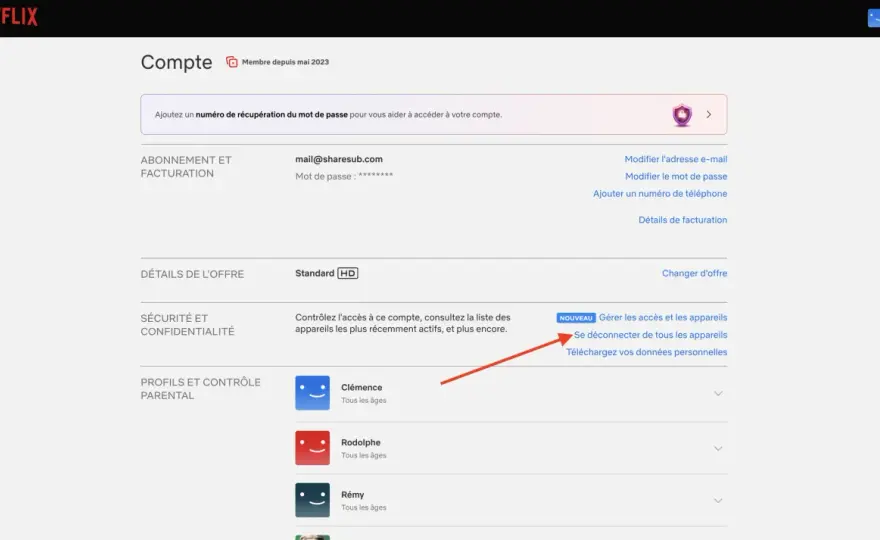Click the Rémy profile name
This screenshot has height=540, width=880.
(352, 495)
